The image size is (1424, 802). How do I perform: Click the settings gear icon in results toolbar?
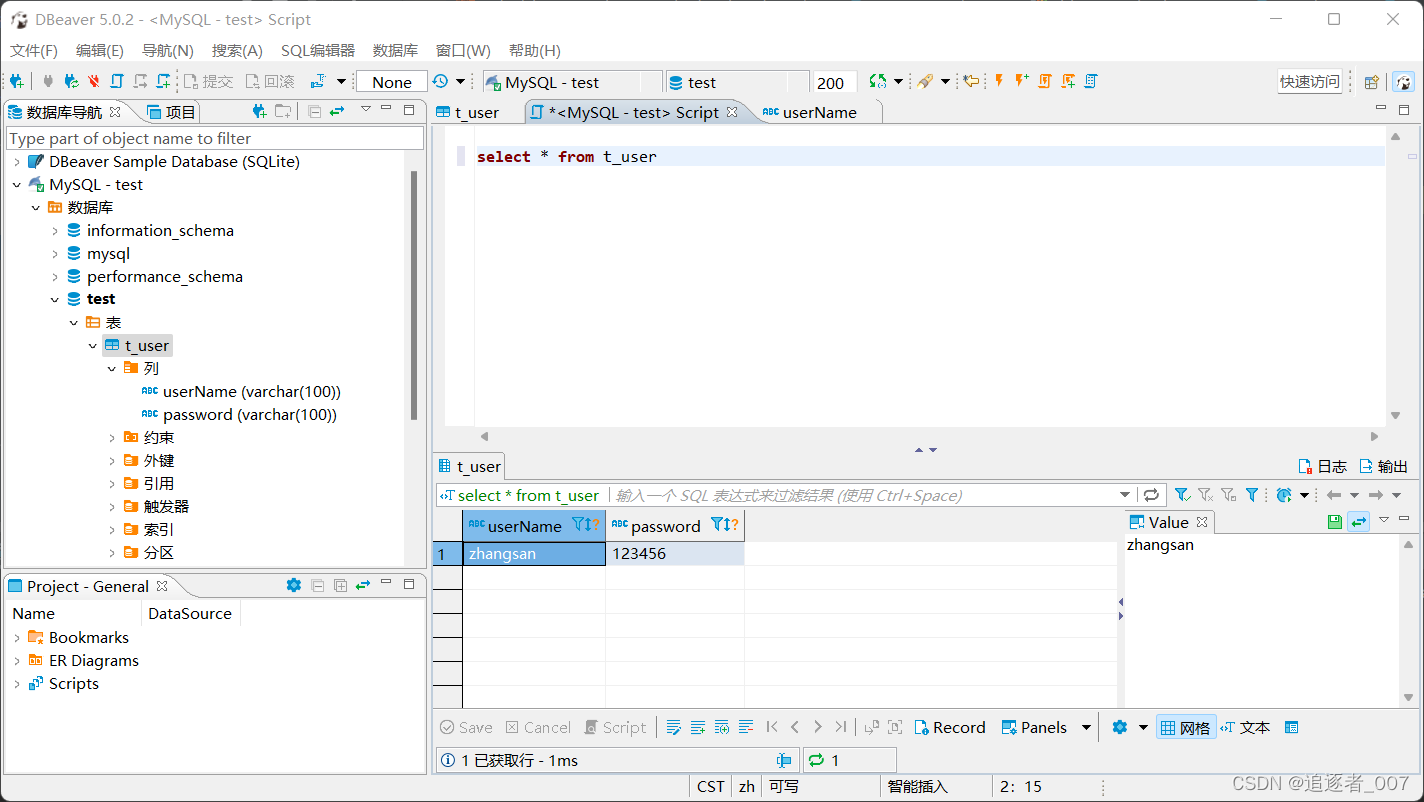1119,727
